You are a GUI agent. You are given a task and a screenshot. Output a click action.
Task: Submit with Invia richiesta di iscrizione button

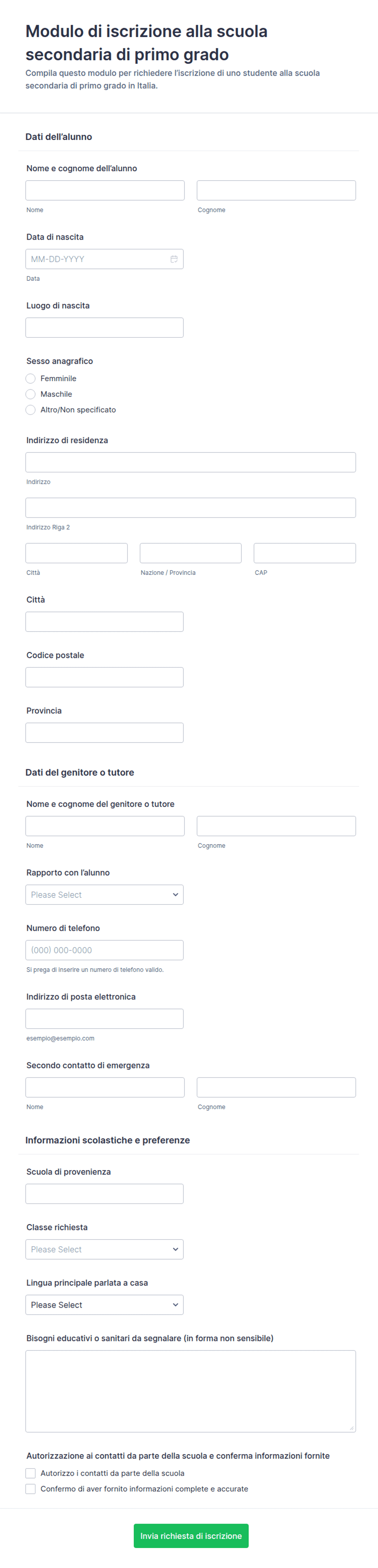[191, 1536]
